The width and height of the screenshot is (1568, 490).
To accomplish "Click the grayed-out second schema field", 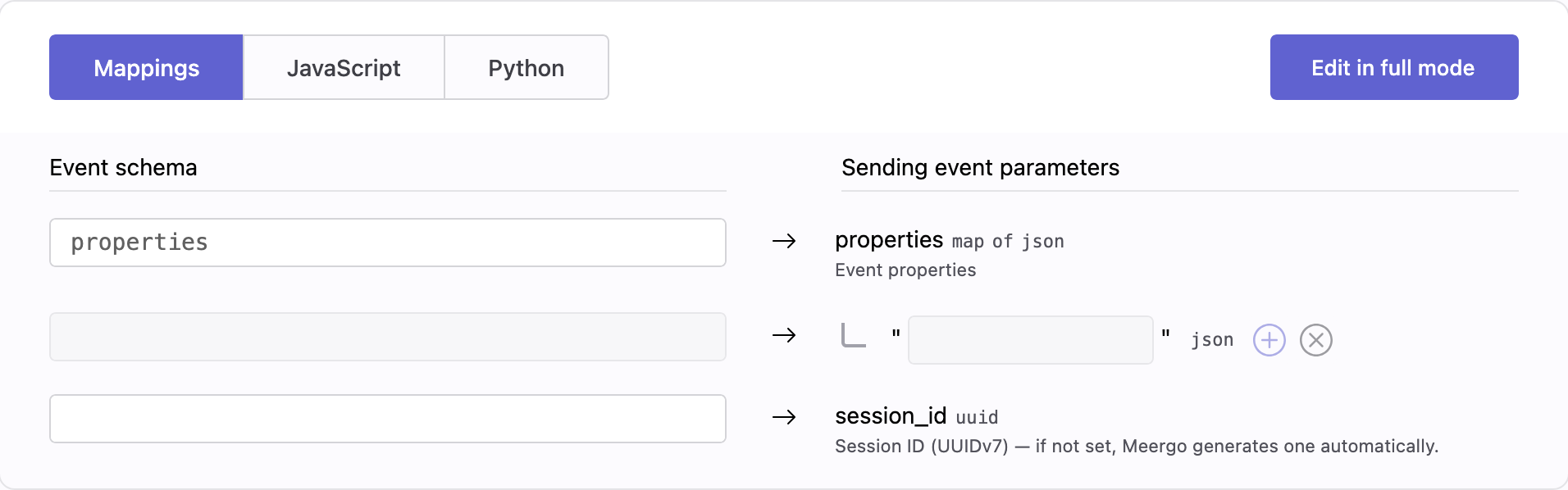I will [386, 336].
